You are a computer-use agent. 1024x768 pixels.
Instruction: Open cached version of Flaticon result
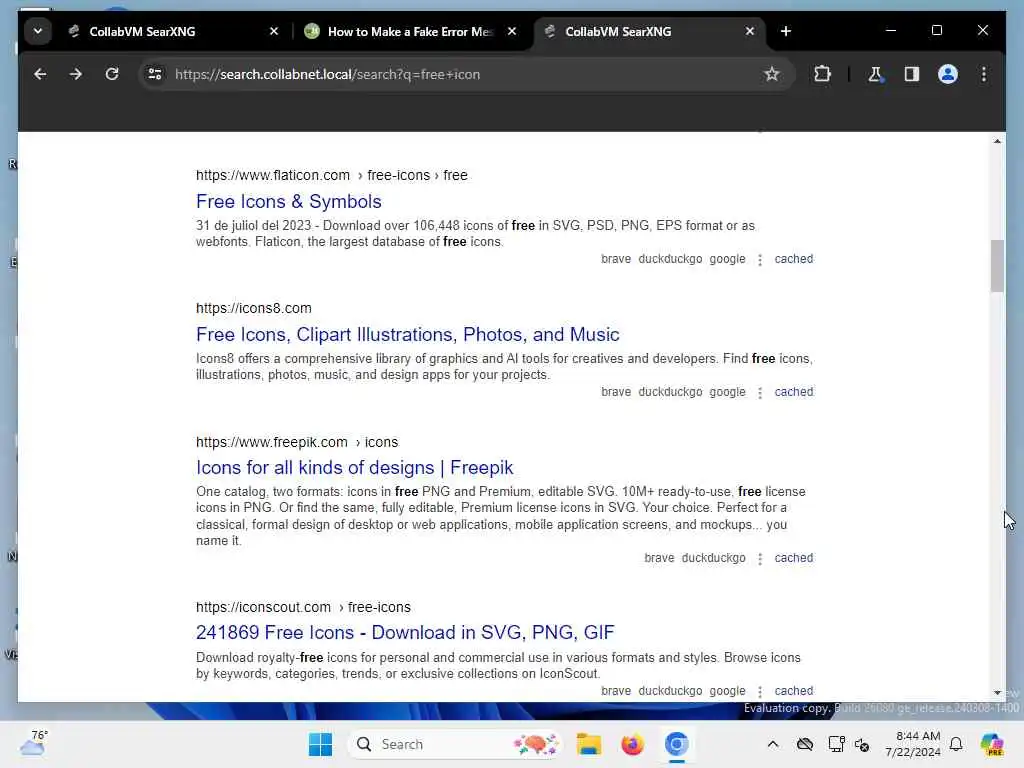pos(793,259)
